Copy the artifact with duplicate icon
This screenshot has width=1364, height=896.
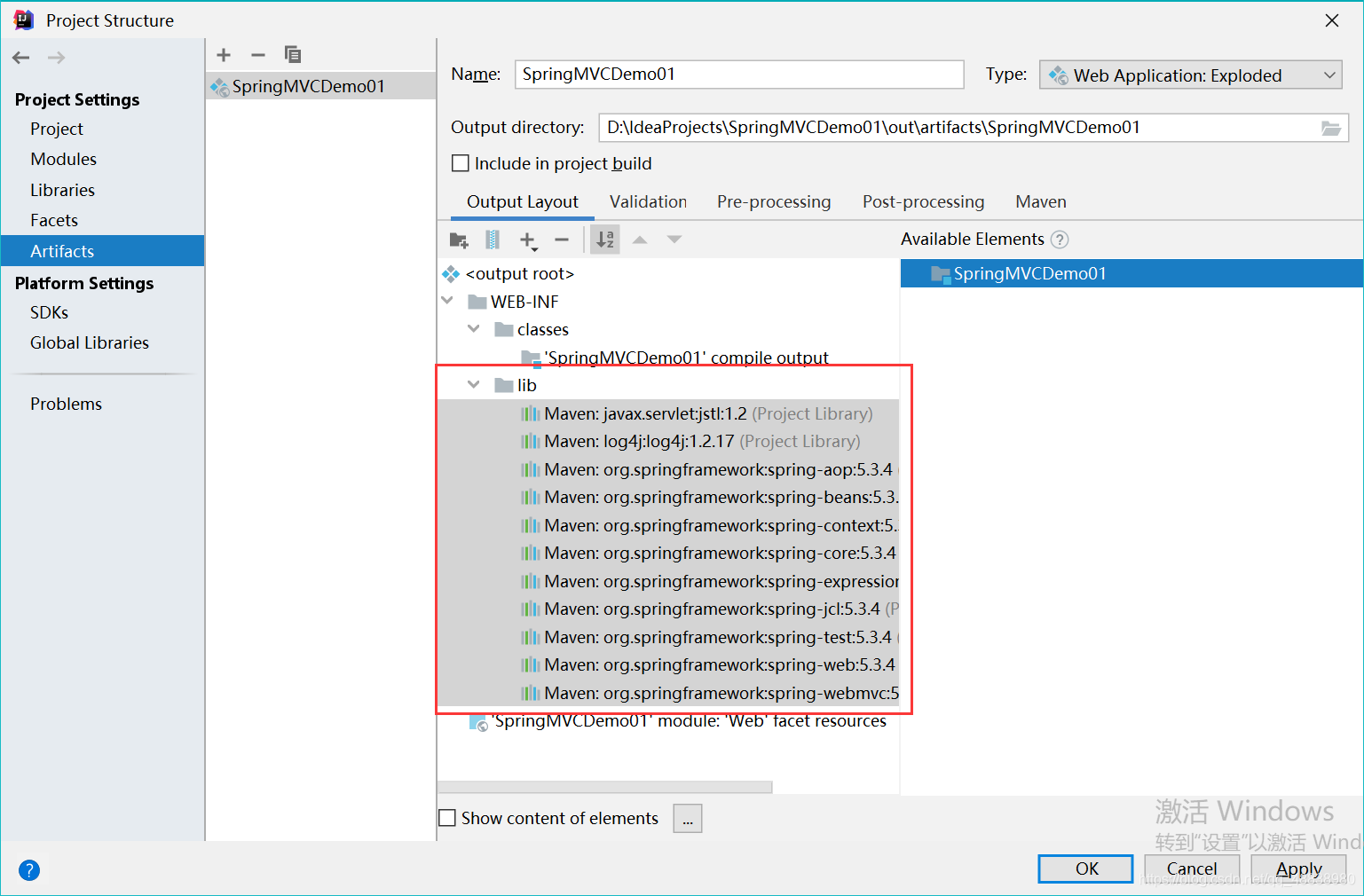[293, 55]
